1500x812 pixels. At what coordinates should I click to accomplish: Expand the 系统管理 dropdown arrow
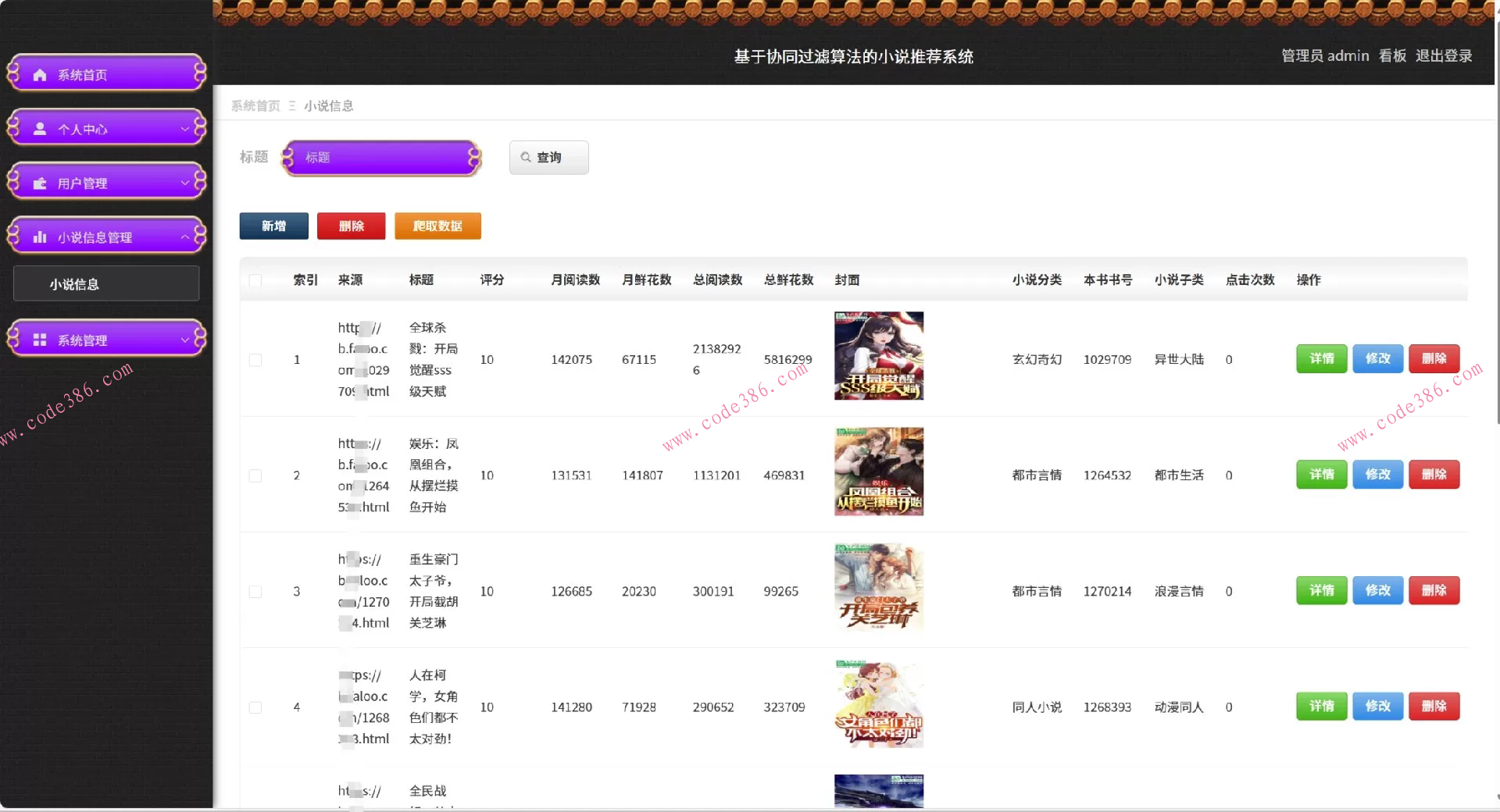pos(184,339)
